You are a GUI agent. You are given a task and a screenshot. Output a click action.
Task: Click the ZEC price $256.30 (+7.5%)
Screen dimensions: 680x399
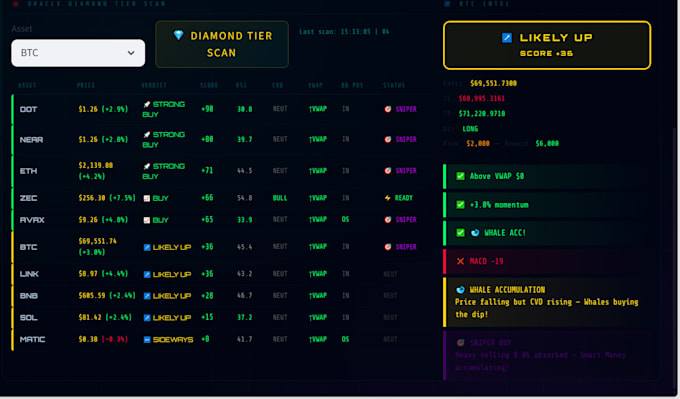pos(107,198)
